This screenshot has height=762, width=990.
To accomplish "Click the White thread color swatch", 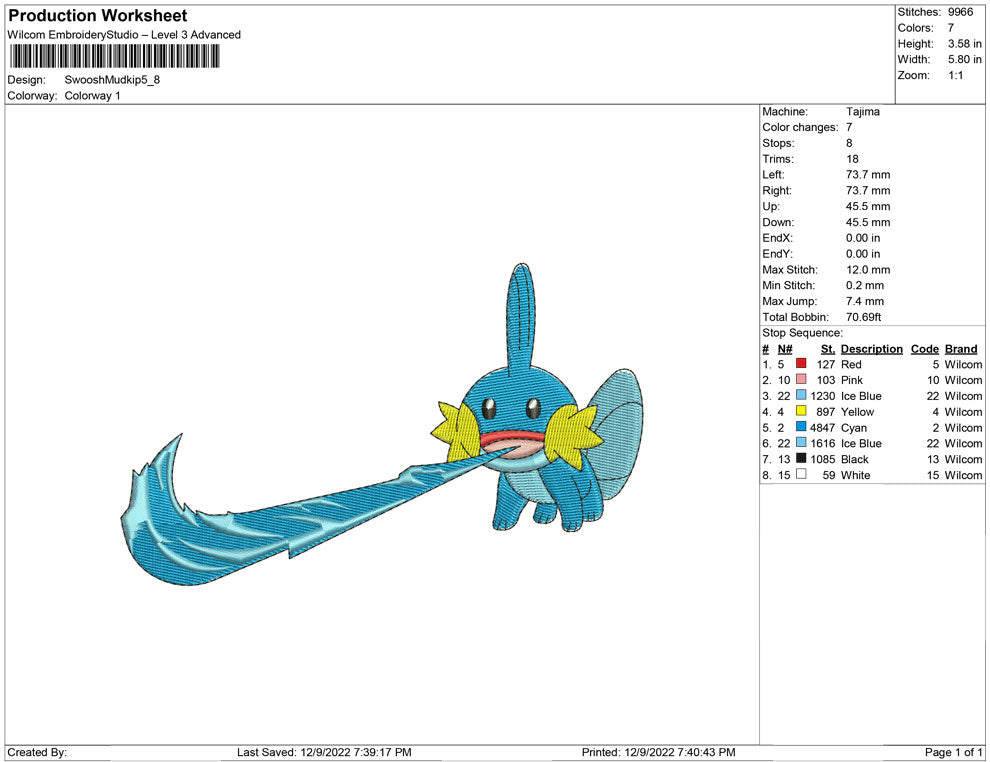I will click(801, 475).
